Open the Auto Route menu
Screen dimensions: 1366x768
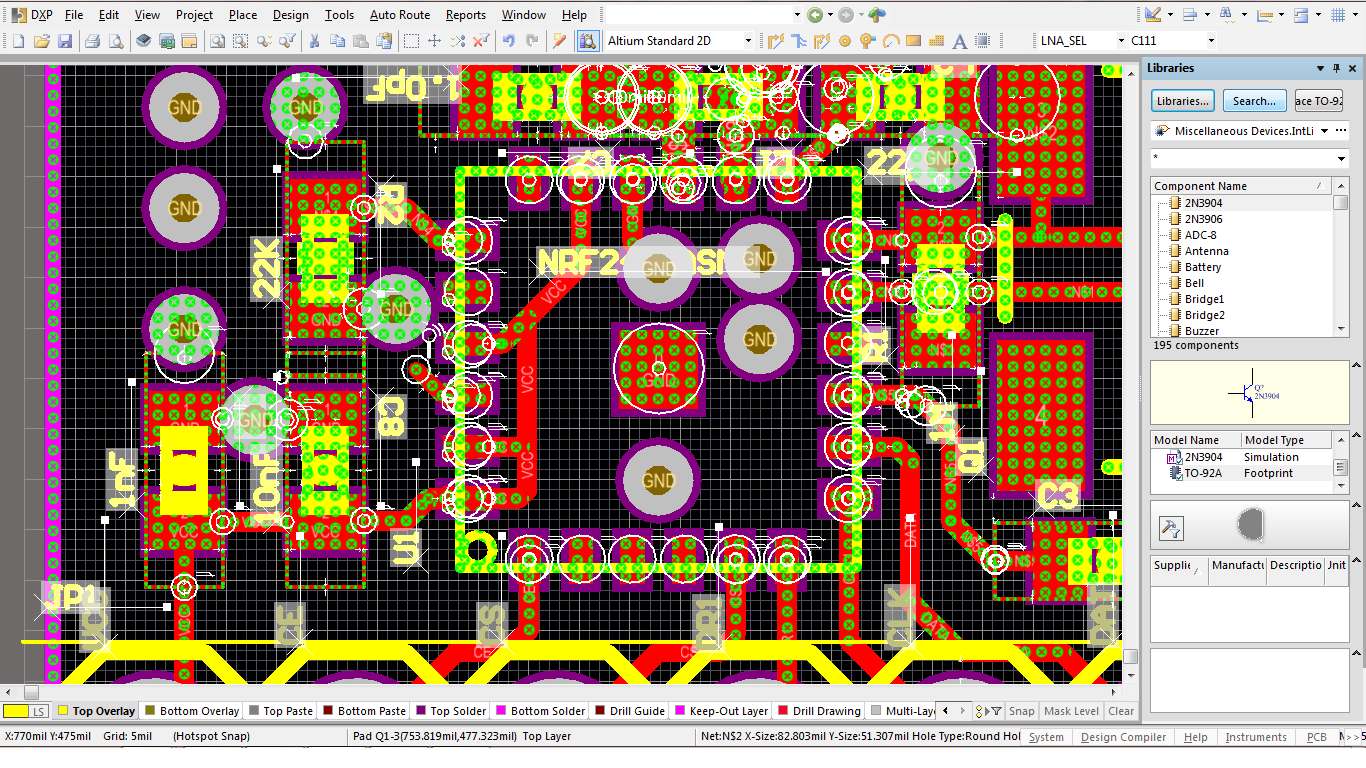coord(400,15)
